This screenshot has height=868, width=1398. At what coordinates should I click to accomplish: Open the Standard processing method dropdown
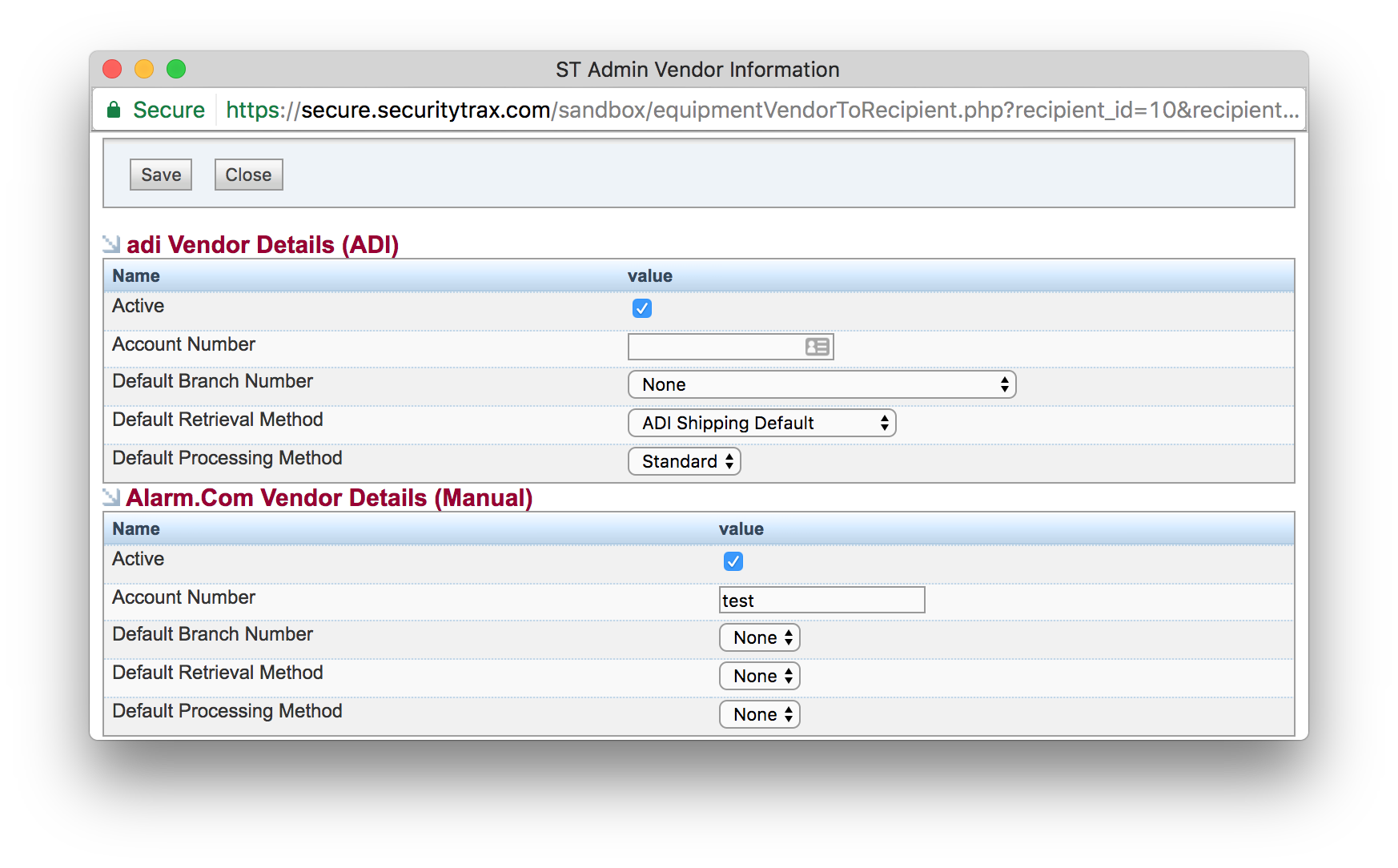[685, 461]
